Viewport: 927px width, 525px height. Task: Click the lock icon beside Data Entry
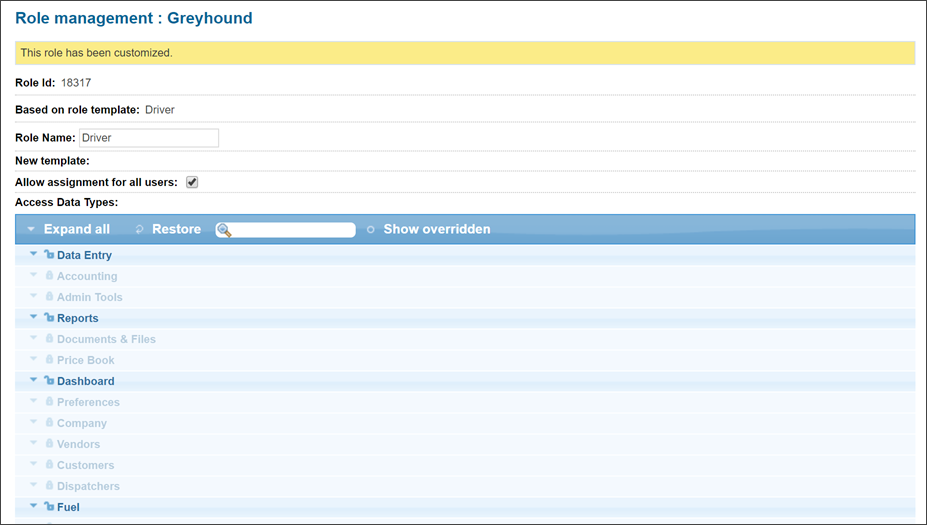click(x=48, y=255)
